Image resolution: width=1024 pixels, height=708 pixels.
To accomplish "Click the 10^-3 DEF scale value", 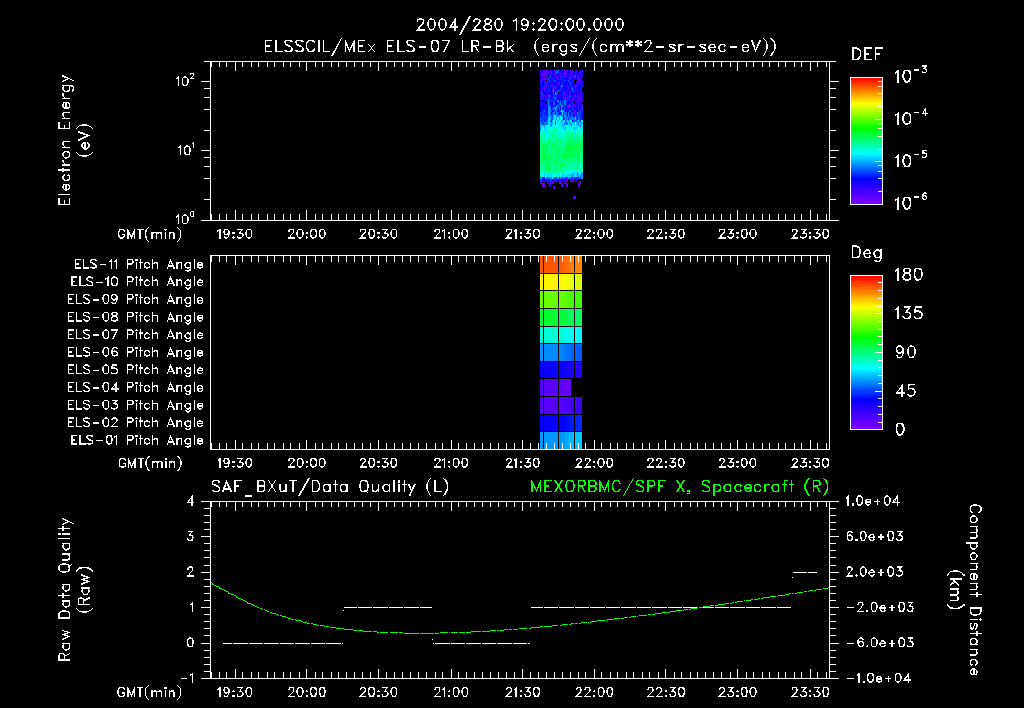I will 910,76.
